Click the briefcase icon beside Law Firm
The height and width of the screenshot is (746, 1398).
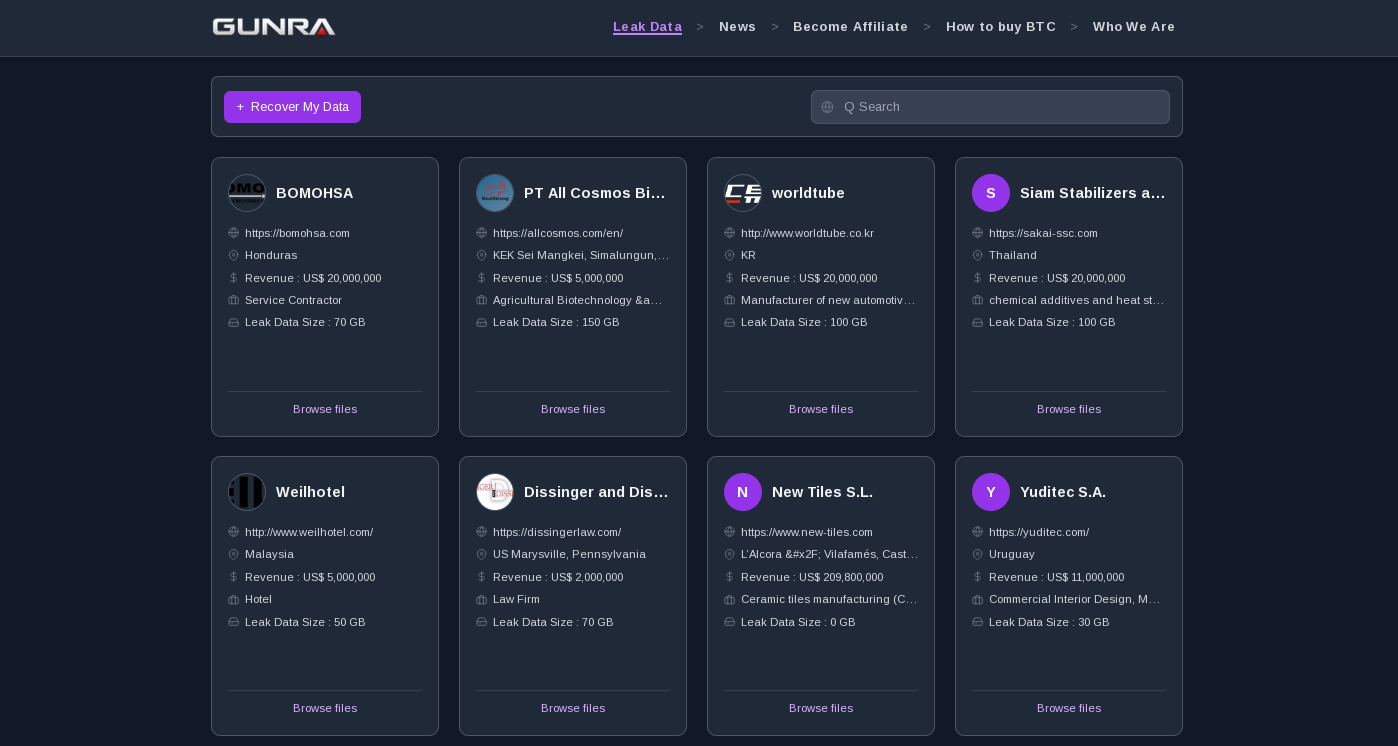[x=482, y=599]
